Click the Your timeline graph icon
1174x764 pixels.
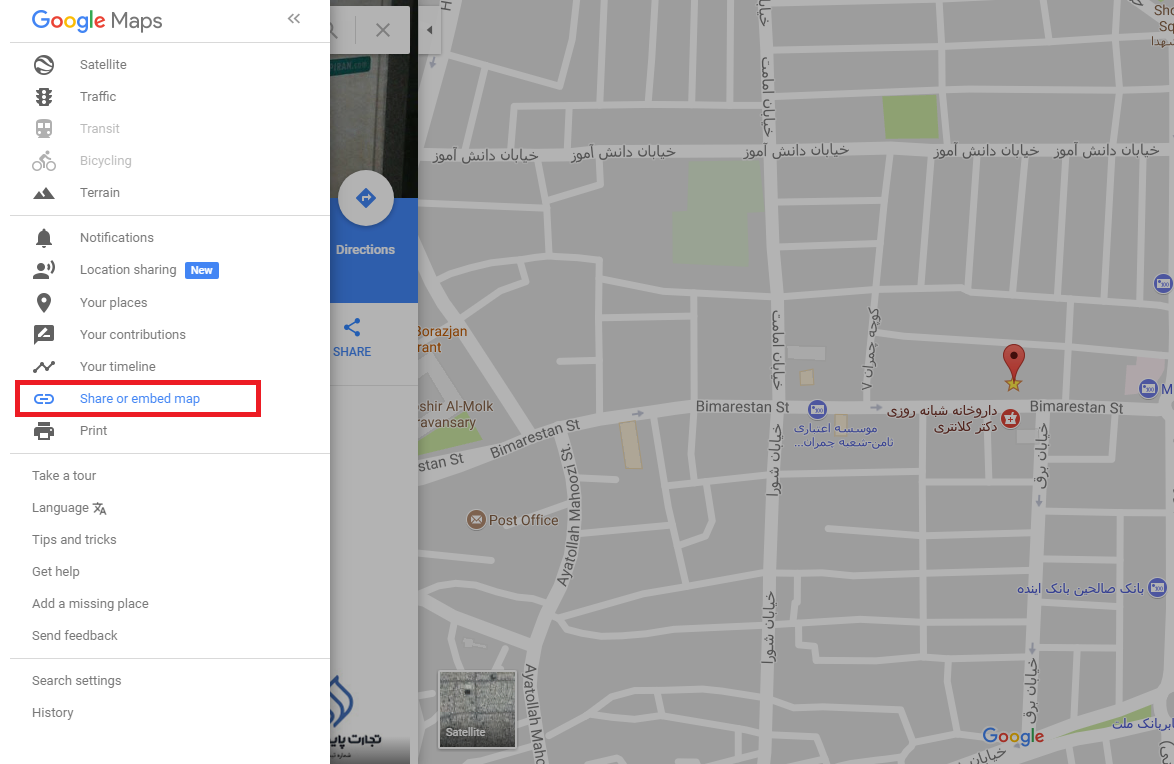pos(44,367)
